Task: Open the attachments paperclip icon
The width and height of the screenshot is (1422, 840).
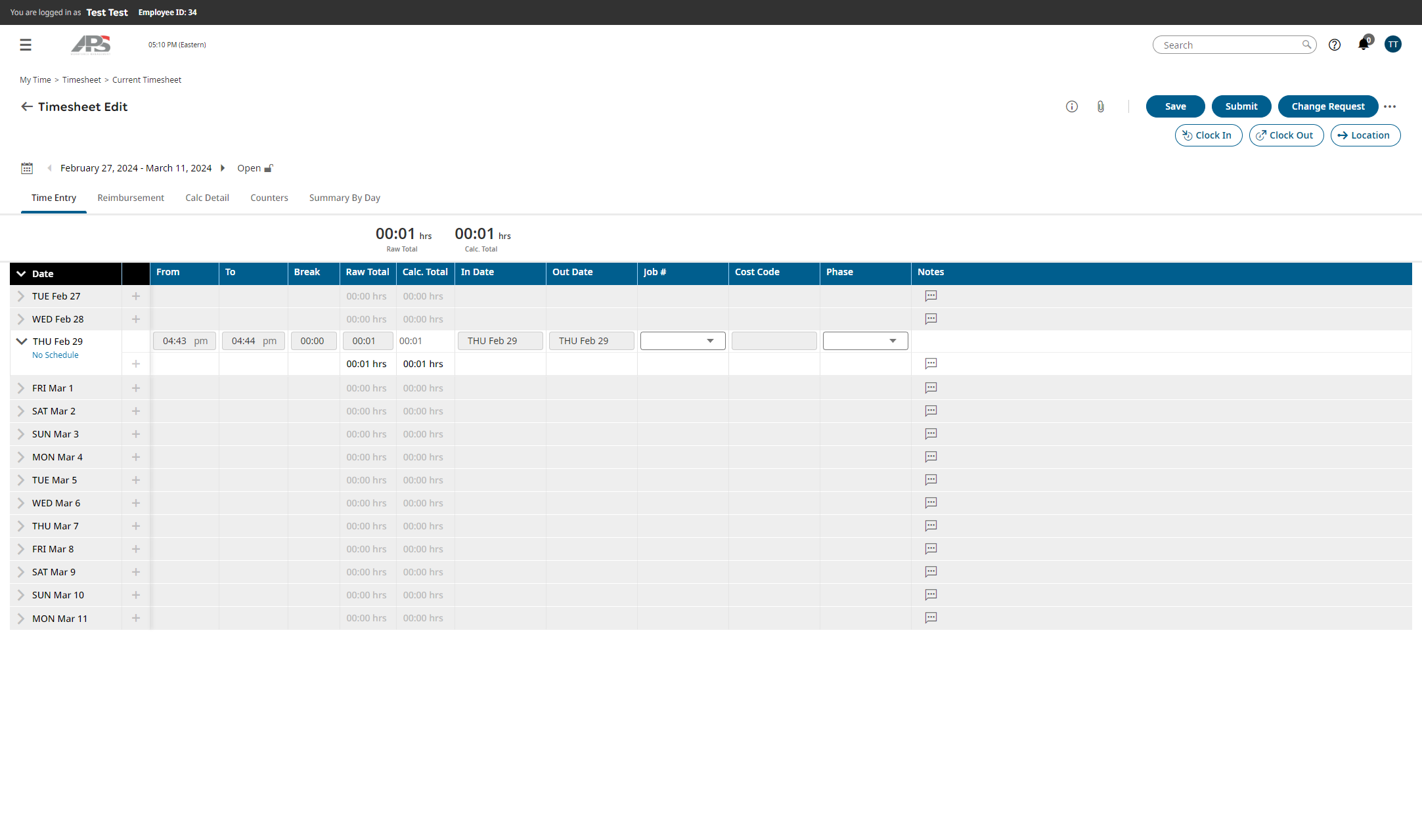Action: click(x=1100, y=106)
